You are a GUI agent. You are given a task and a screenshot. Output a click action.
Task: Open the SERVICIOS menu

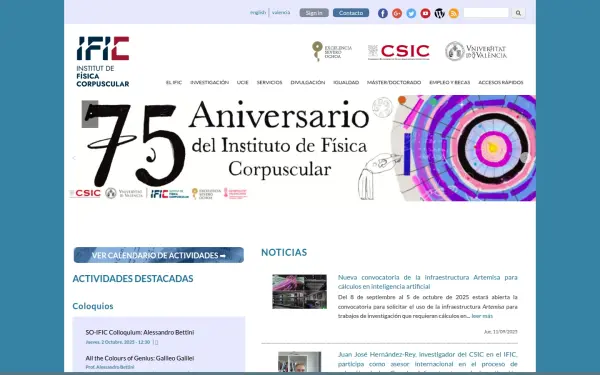tap(269, 82)
